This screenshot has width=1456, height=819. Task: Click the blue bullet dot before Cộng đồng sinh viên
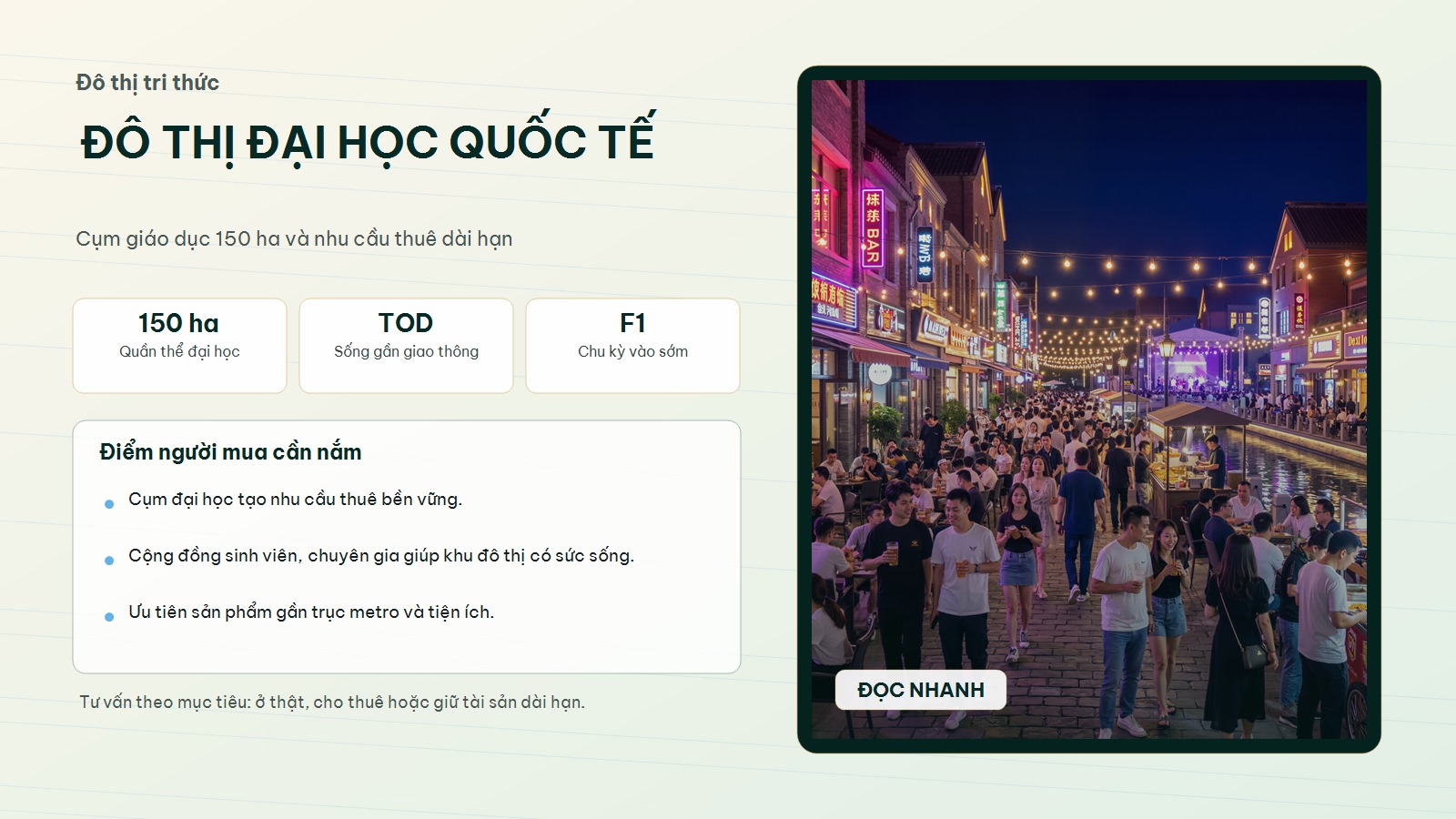pos(109,561)
